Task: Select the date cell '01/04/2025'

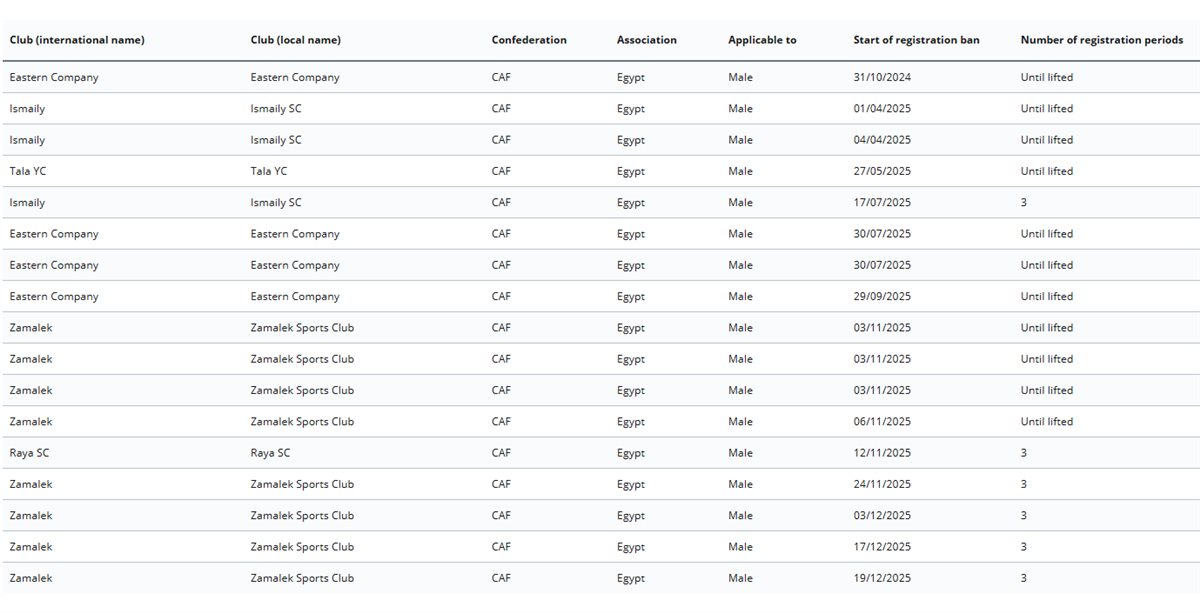Action: [882, 108]
